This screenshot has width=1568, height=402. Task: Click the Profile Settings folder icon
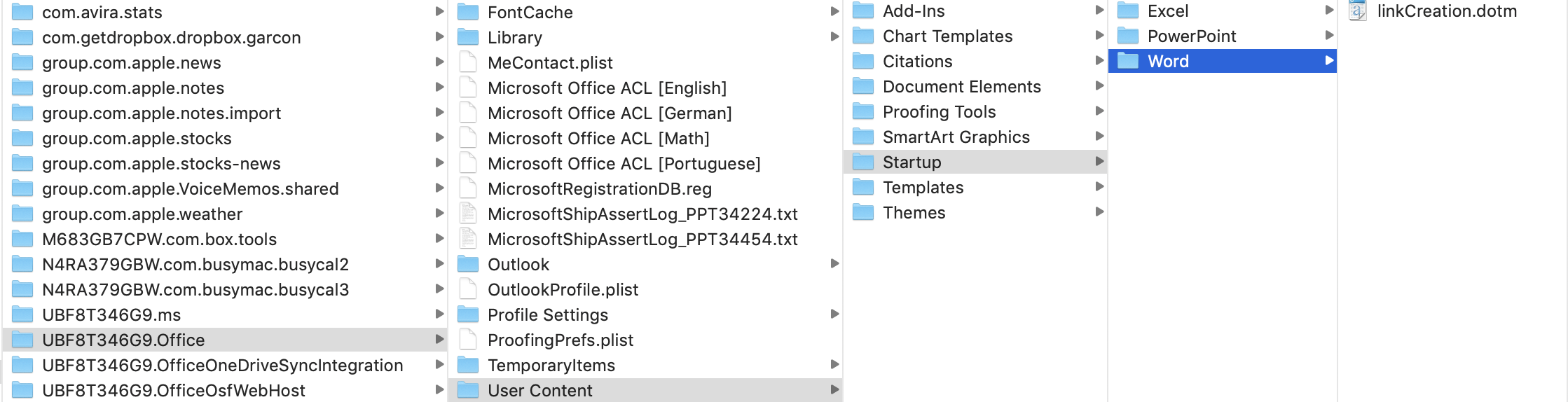tap(468, 314)
